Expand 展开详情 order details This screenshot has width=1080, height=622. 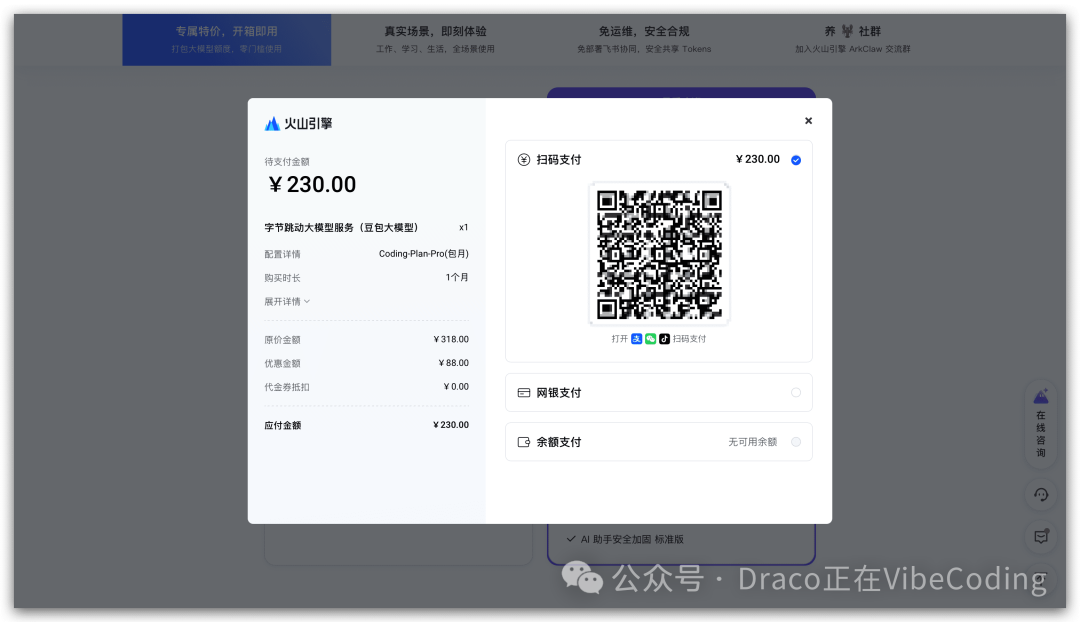click(x=287, y=302)
